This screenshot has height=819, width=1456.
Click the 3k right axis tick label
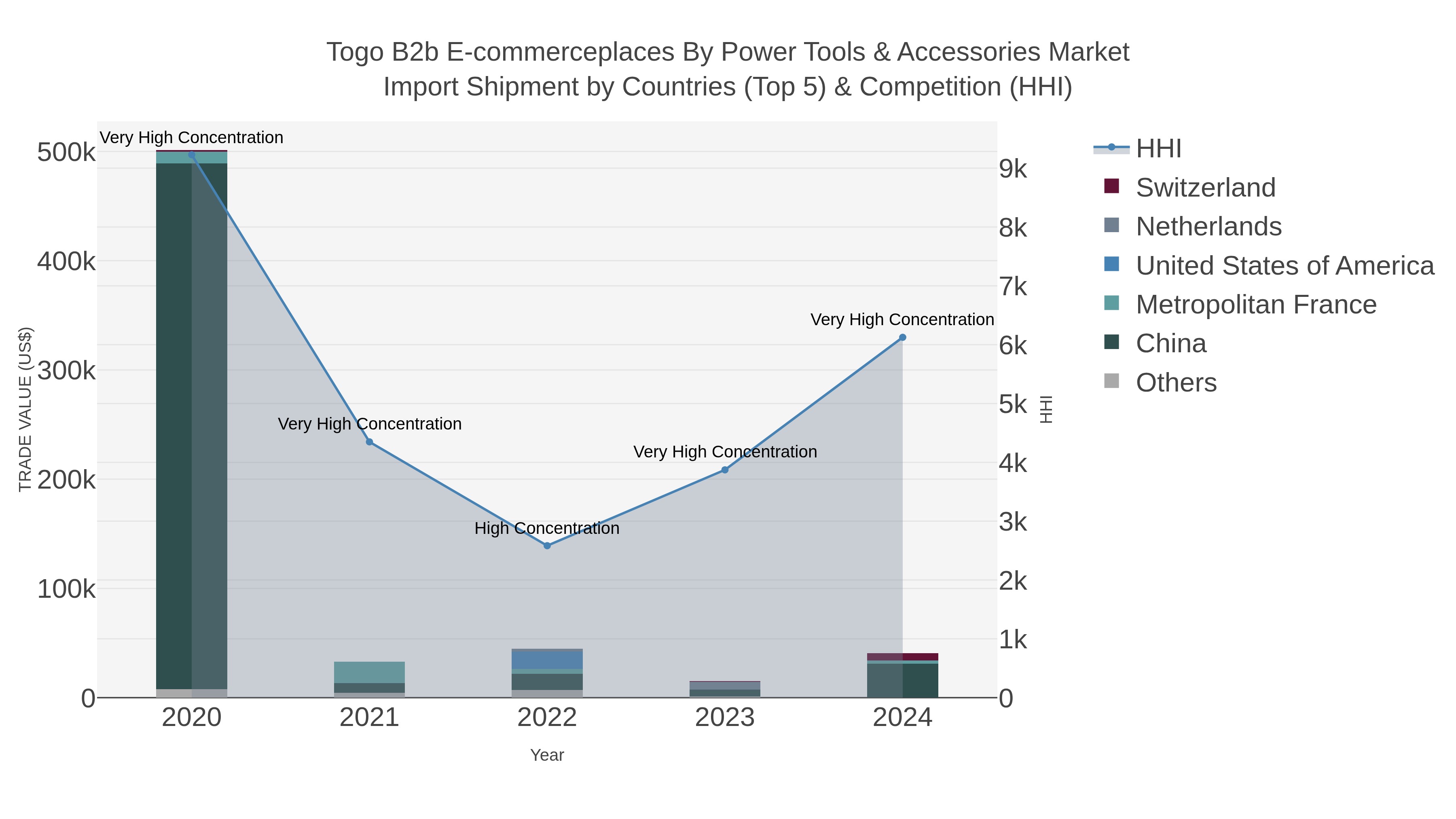[x=1013, y=522]
